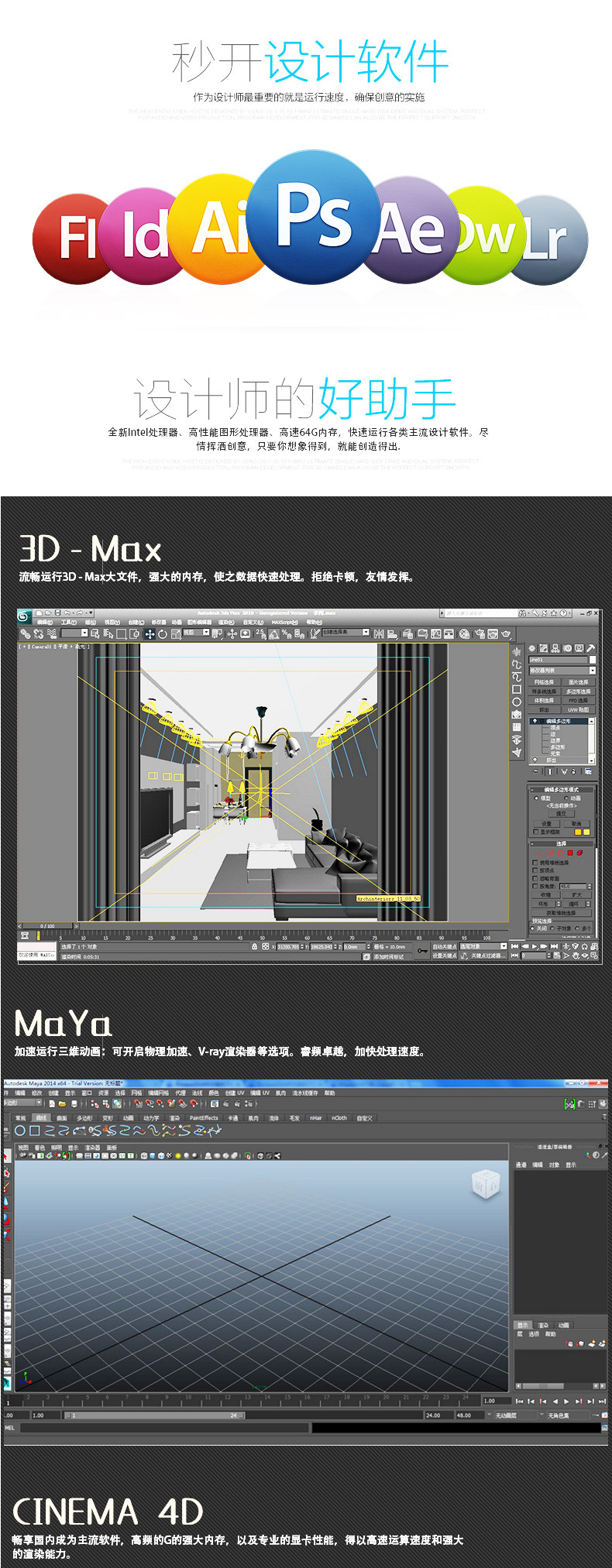Open the 创建 menu in Maya menu bar
This screenshot has height=1568, width=612.
(x=53, y=1093)
